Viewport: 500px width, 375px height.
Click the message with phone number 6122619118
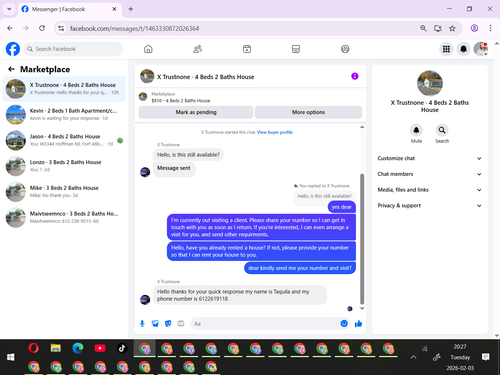[x=240, y=295]
